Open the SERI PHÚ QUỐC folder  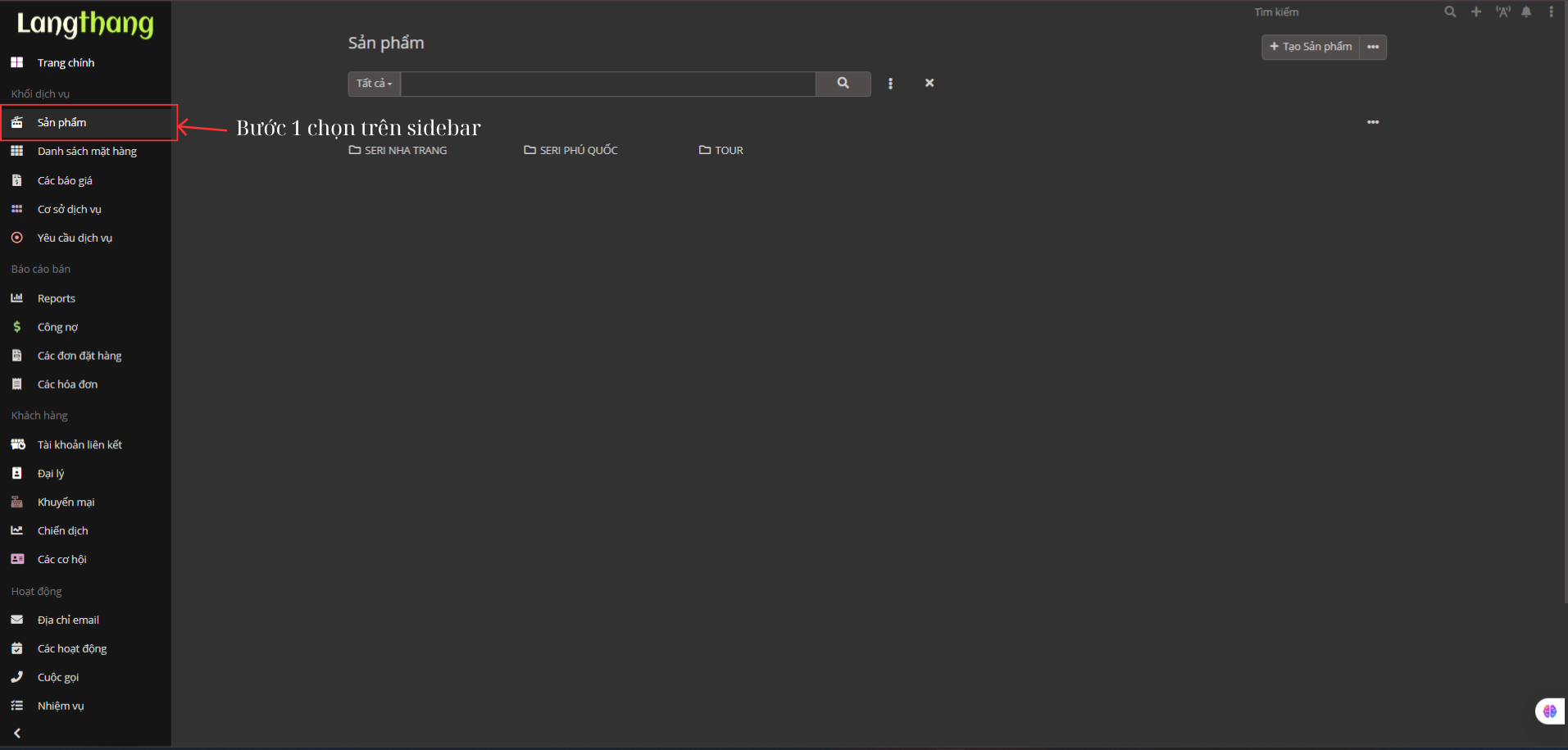(571, 151)
